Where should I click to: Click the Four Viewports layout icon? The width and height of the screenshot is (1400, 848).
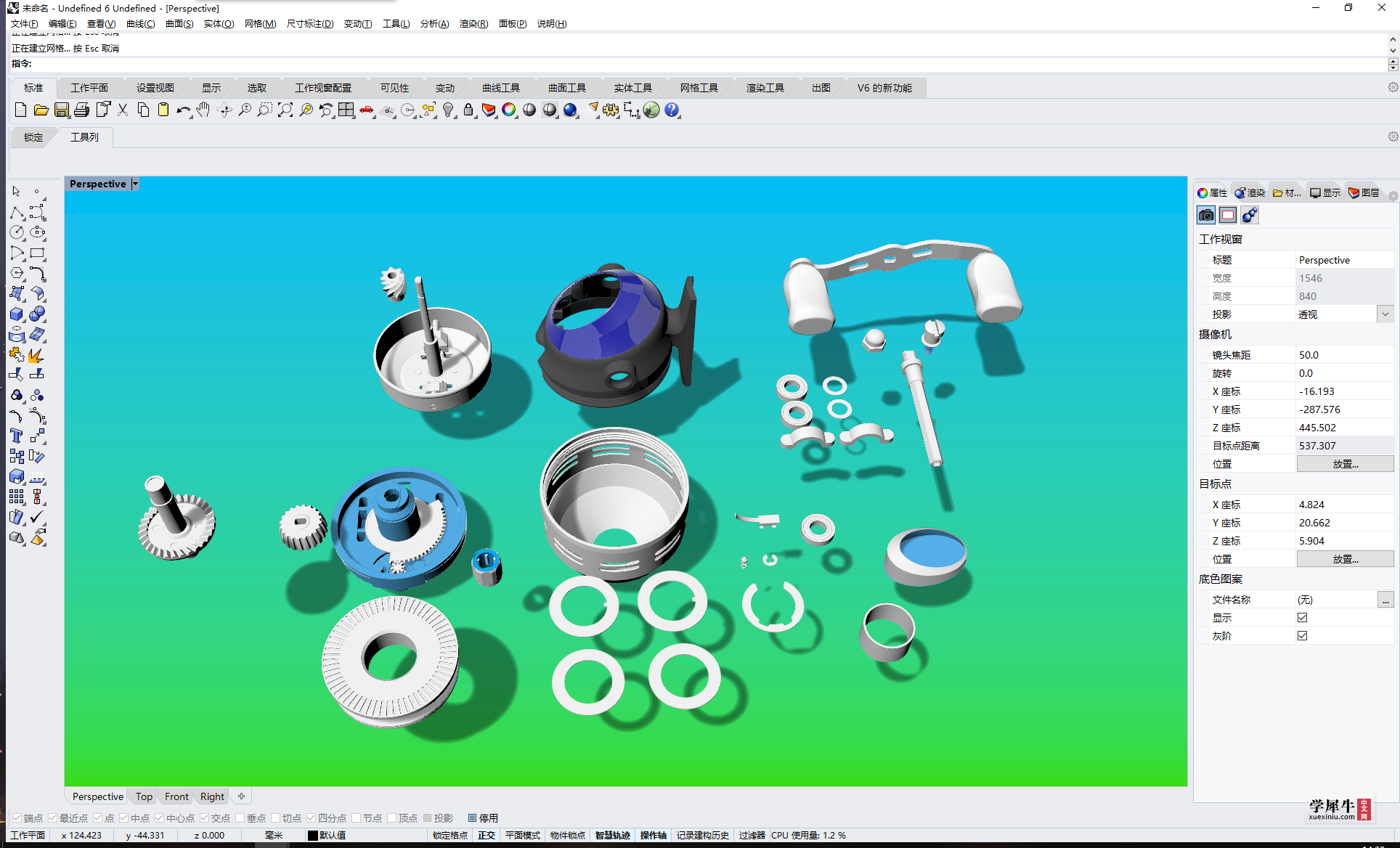pyautogui.click(x=346, y=110)
